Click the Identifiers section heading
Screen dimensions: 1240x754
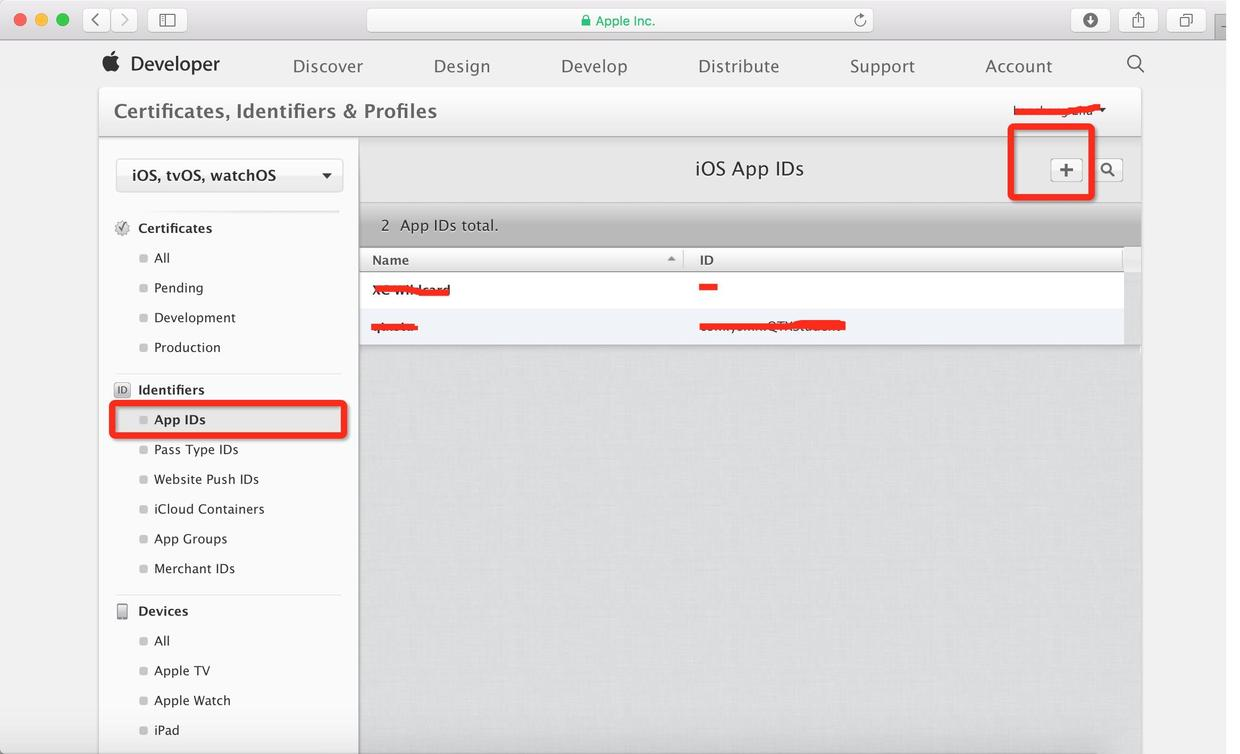tap(171, 390)
